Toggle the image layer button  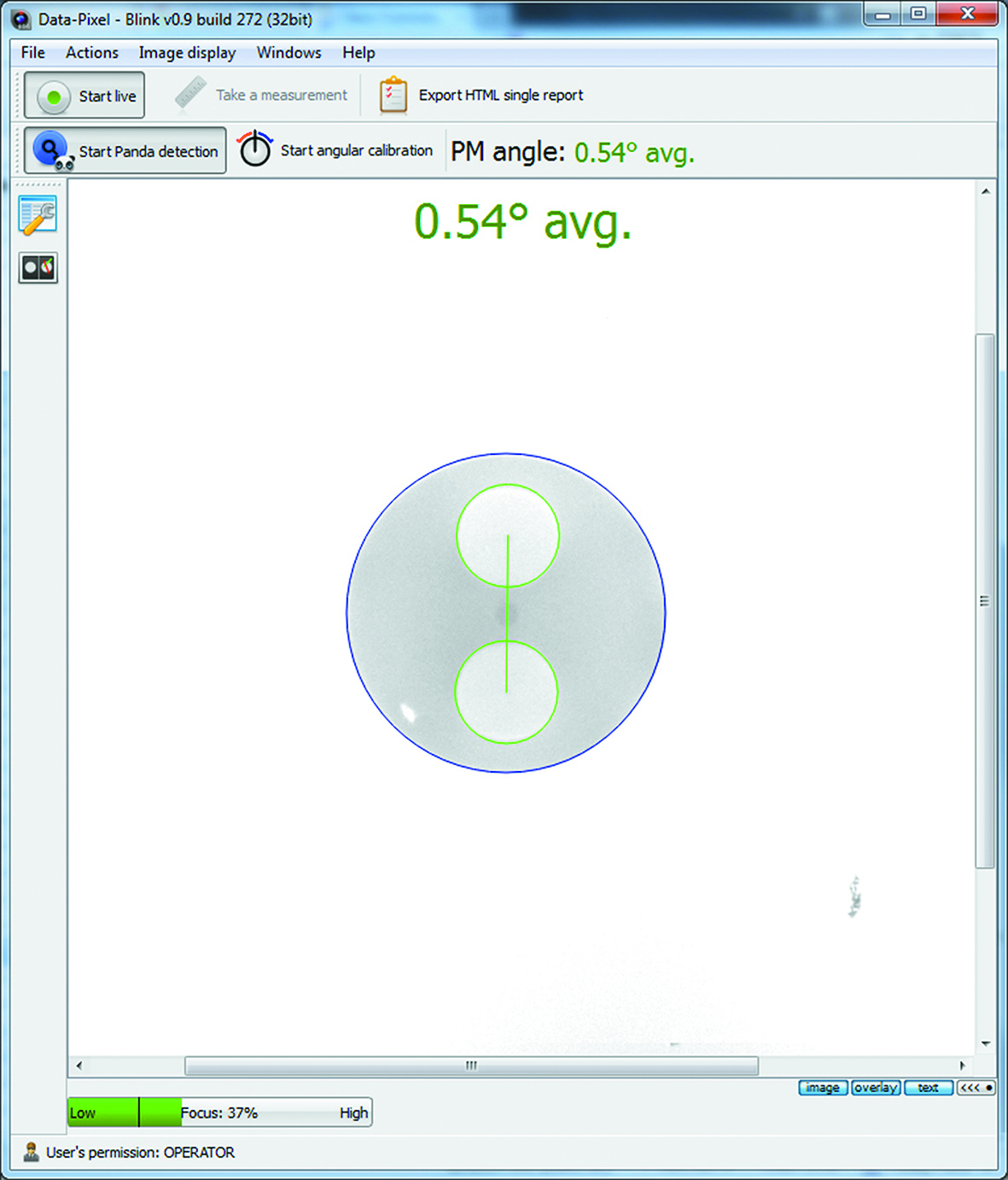tap(823, 1088)
